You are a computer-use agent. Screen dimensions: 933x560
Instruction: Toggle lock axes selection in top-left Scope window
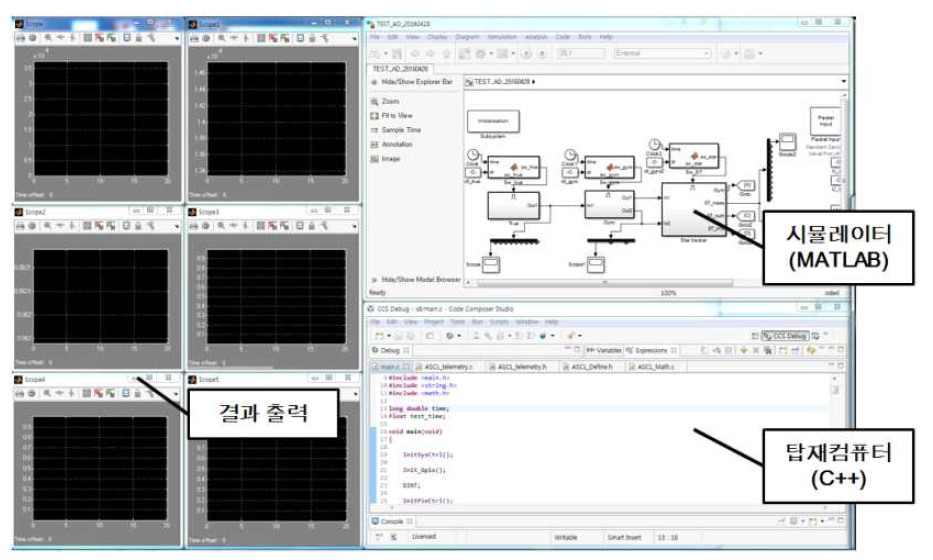pos(138,37)
